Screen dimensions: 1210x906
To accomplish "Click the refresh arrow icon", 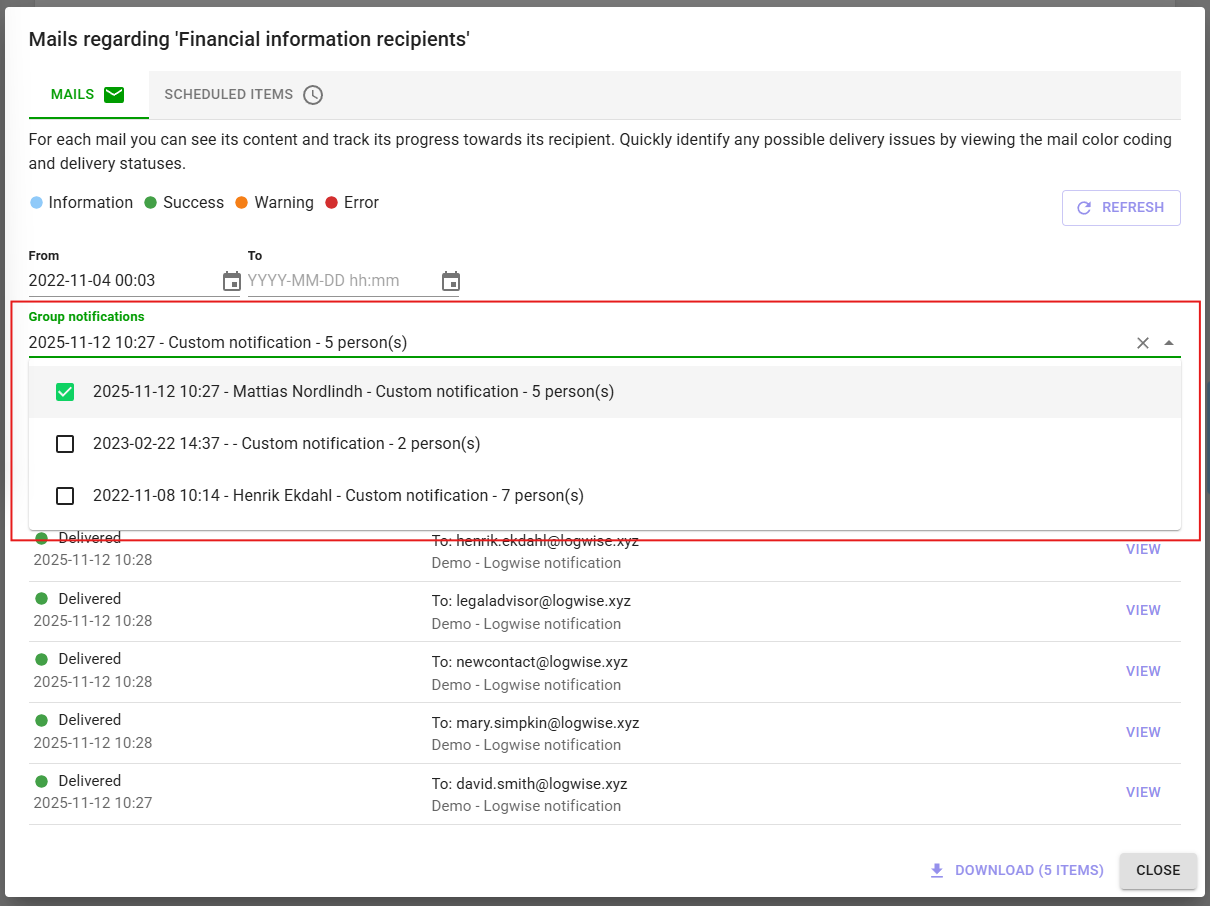I will [1083, 208].
